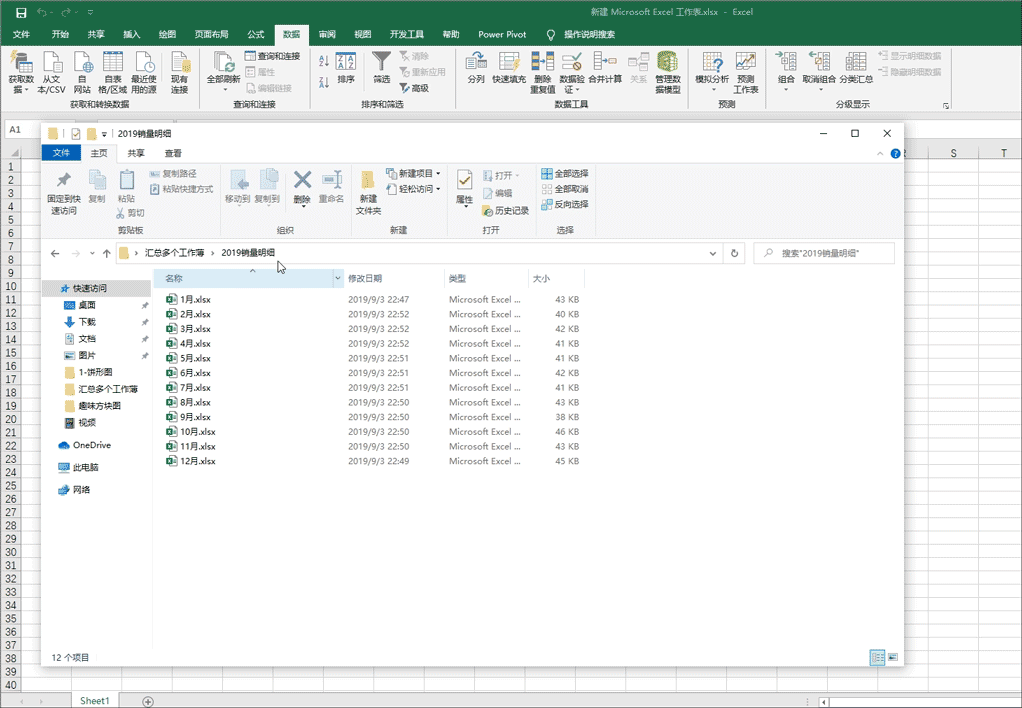Select 此电脑 (This PC) in sidebar
This screenshot has width=1022, height=708.
tap(79, 467)
